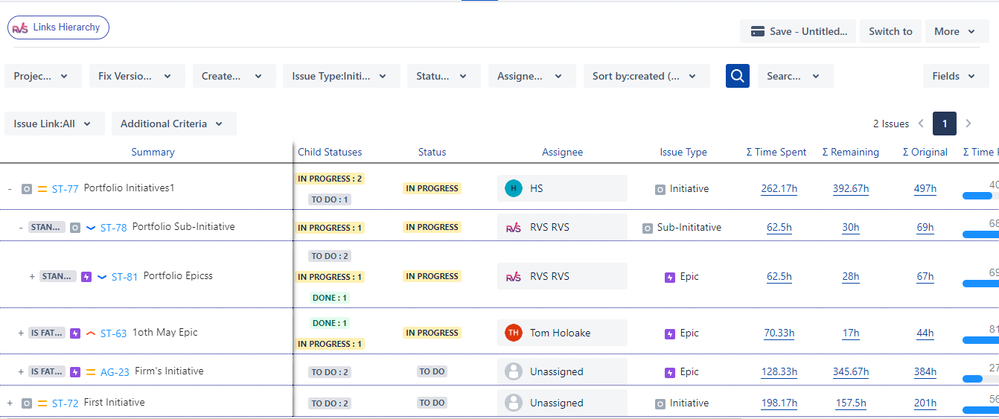Image resolution: width=999 pixels, height=419 pixels.
Task: Sort by the Summary column header
Action: [x=153, y=152]
